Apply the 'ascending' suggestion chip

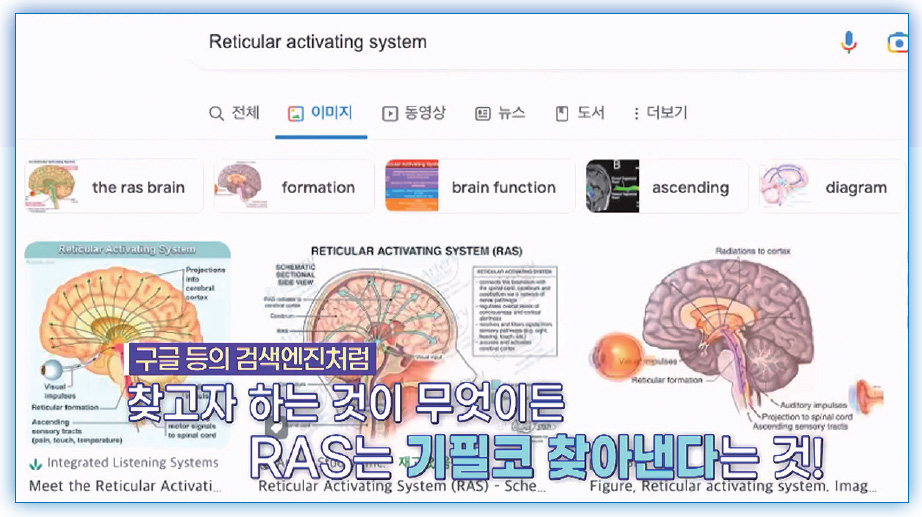pos(667,187)
